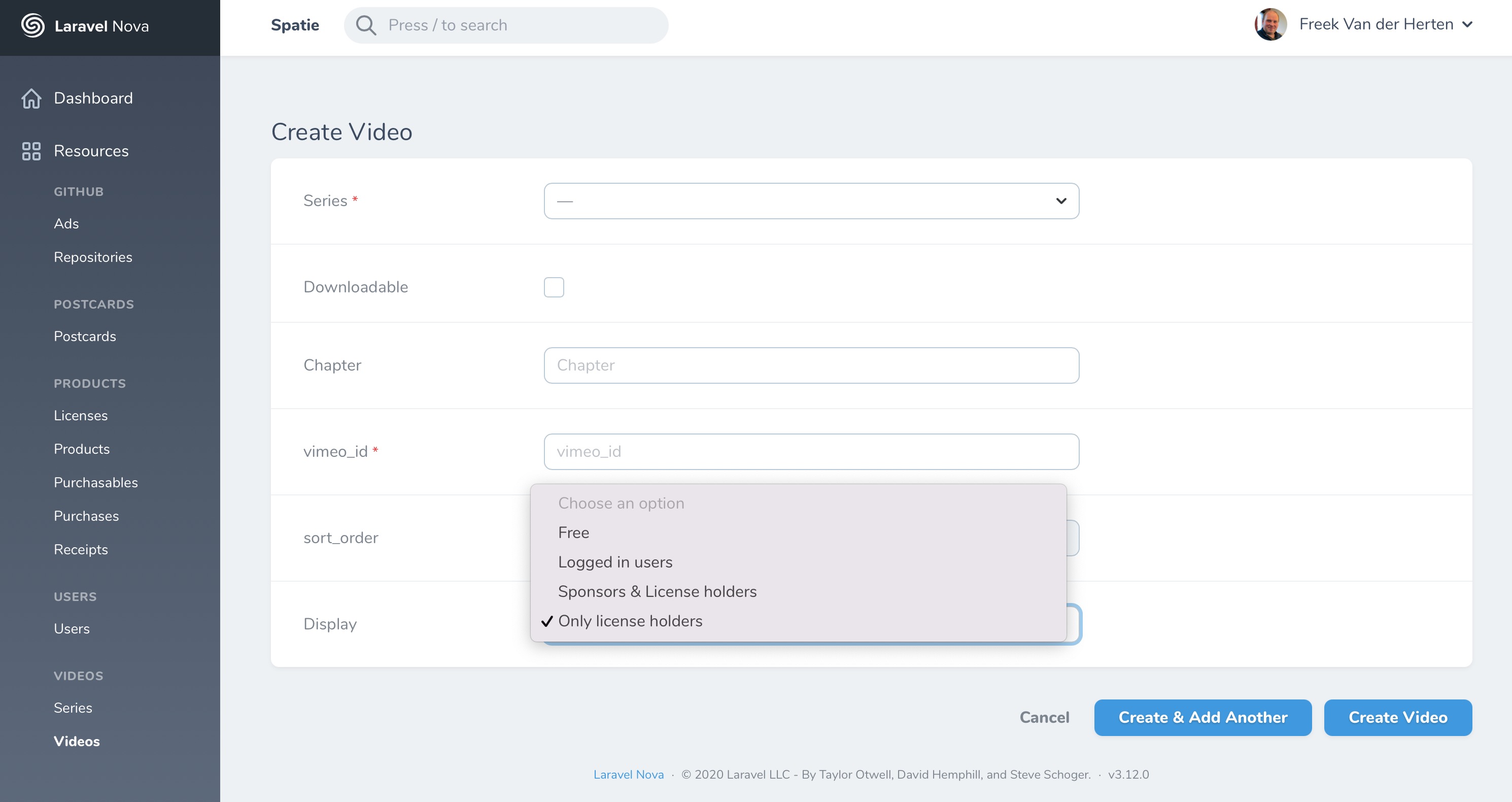Open Purchases in the sidebar

(x=86, y=516)
